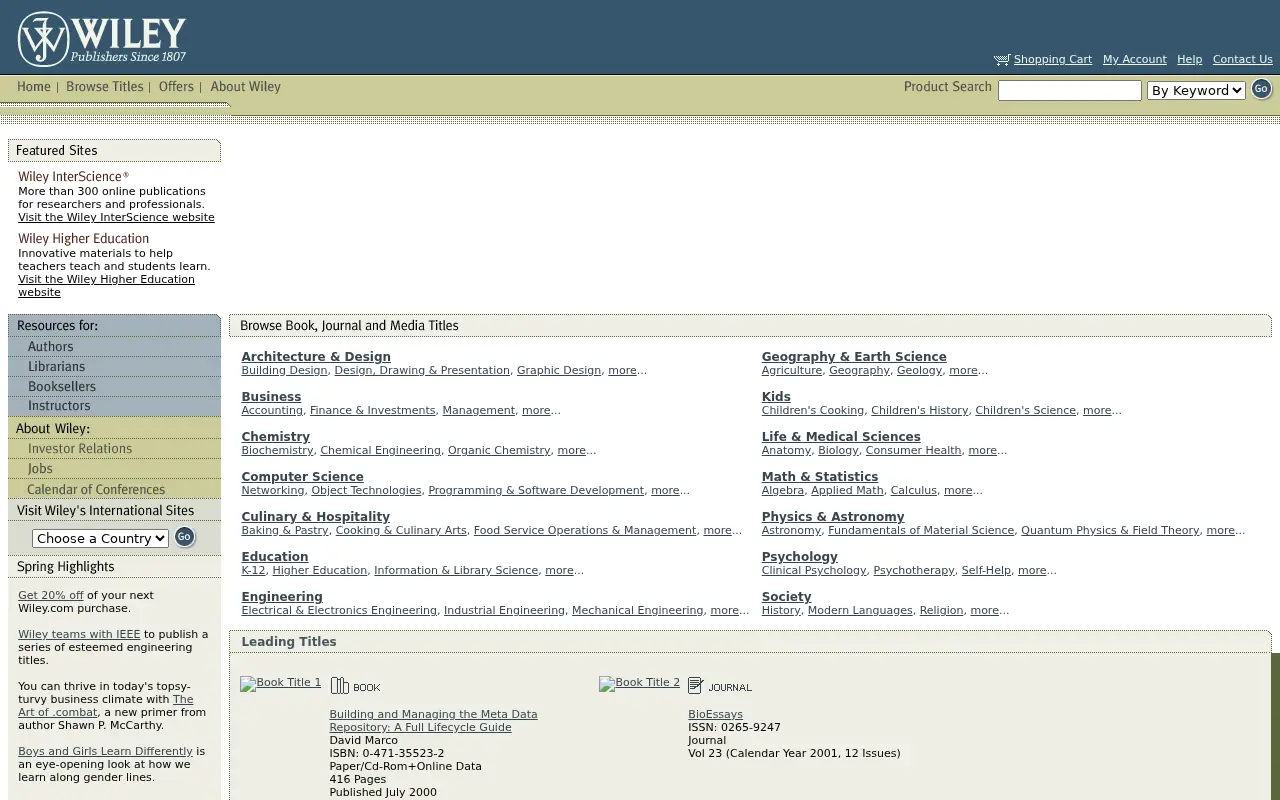Viewport: 1280px width, 800px height.
Task: Open the Book Title 2 image
Action: click(639, 683)
